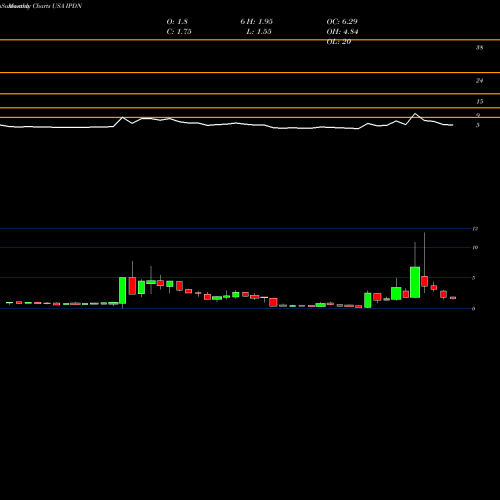The image size is (500, 500).
Task: Click the "24" label on the orange-line scale
Action: click(x=479, y=80)
